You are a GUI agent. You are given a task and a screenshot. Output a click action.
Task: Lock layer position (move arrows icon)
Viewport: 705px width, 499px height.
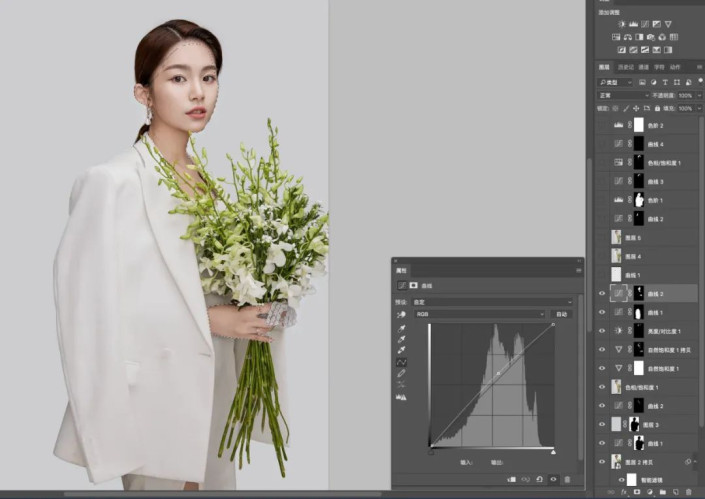[x=636, y=108]
